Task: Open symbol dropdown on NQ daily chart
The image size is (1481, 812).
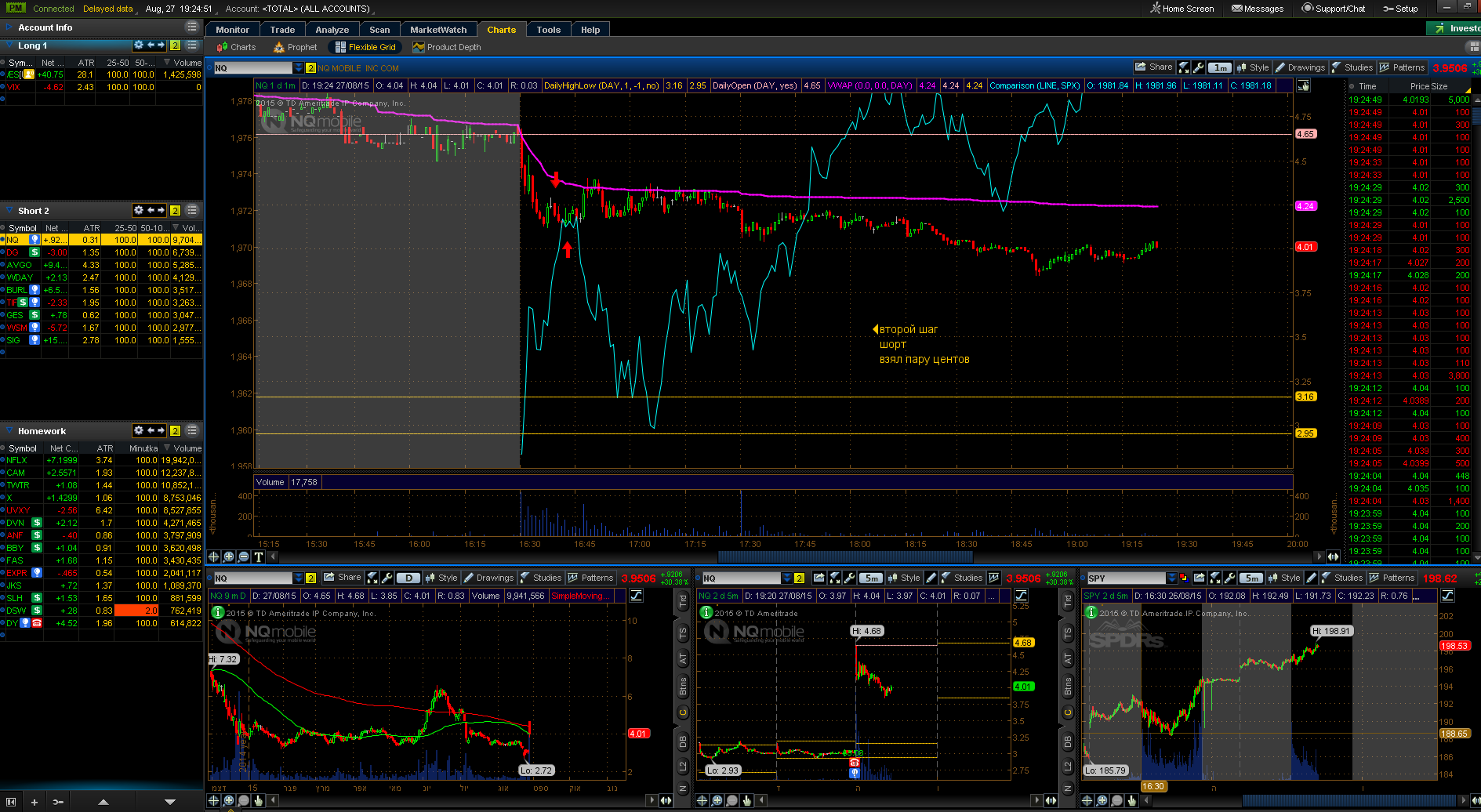Action: coord(298,578)
